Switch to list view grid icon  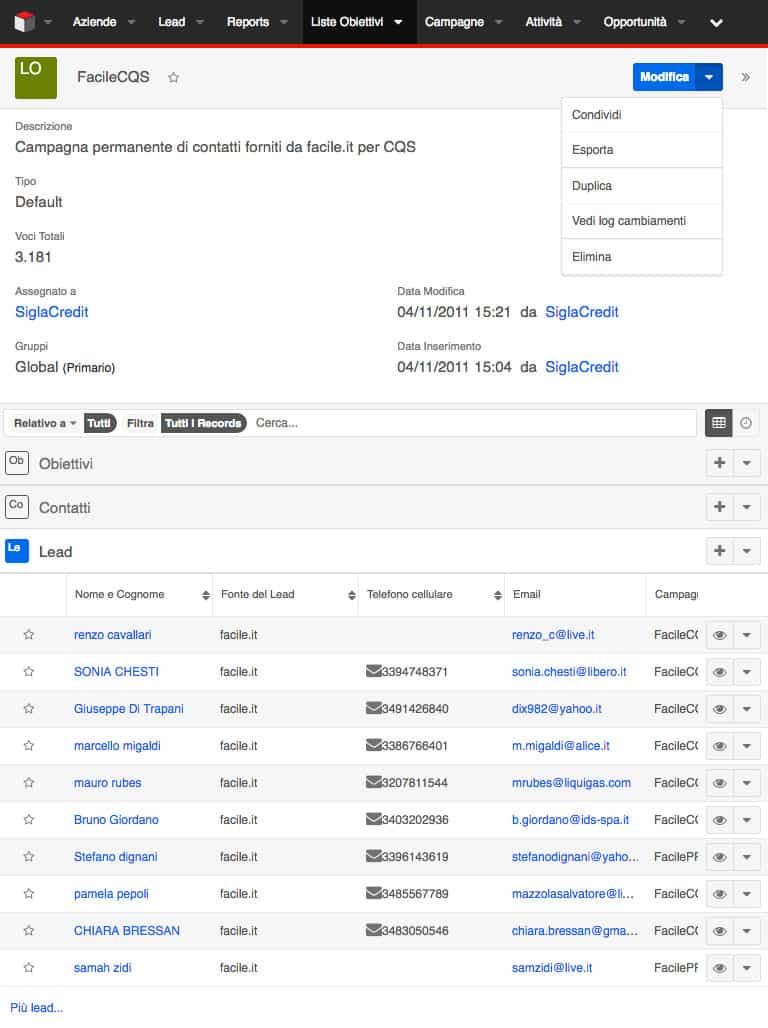click(718, 423)
